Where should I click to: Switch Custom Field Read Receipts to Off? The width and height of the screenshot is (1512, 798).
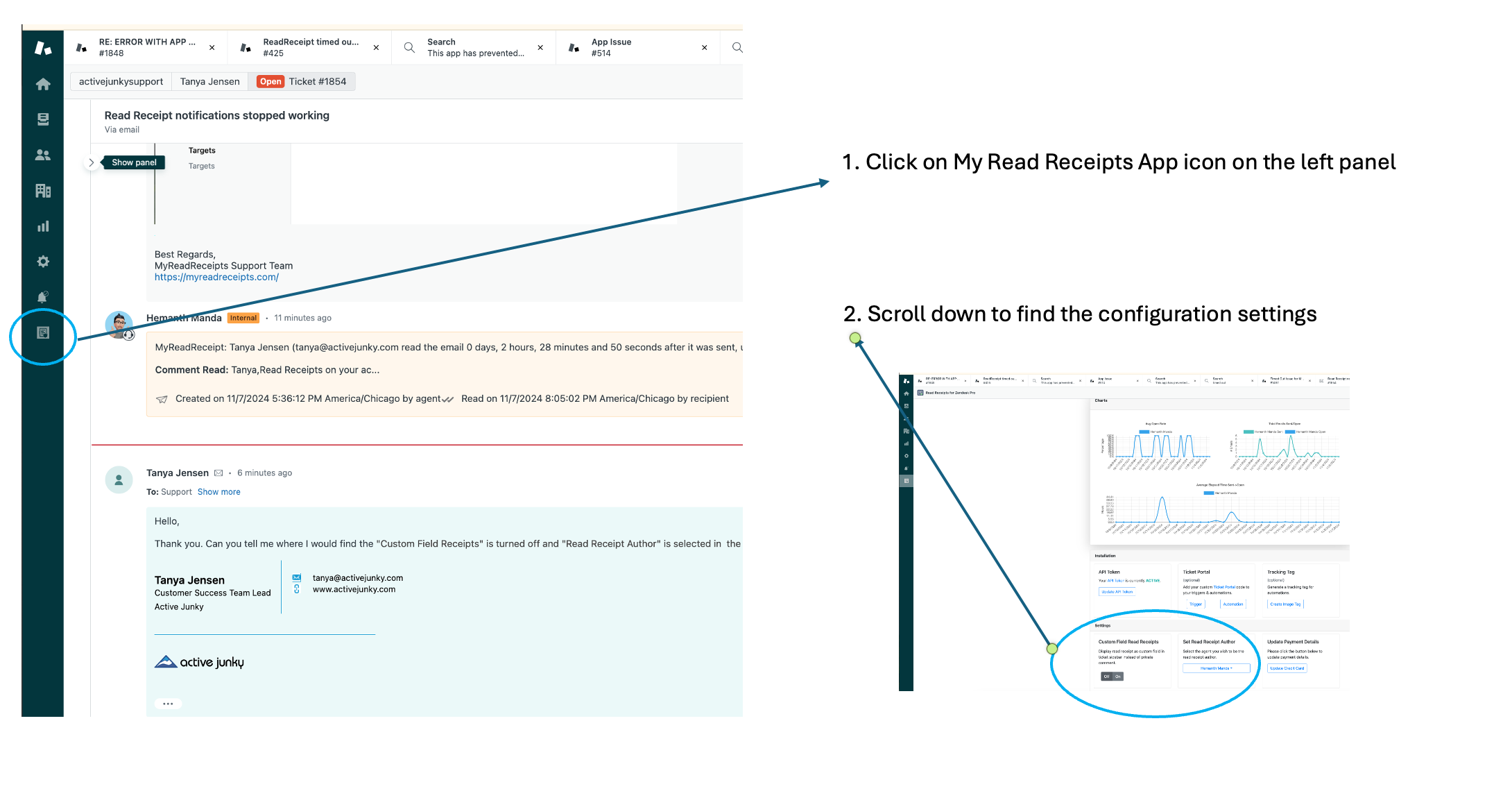tap(1106, 677)
